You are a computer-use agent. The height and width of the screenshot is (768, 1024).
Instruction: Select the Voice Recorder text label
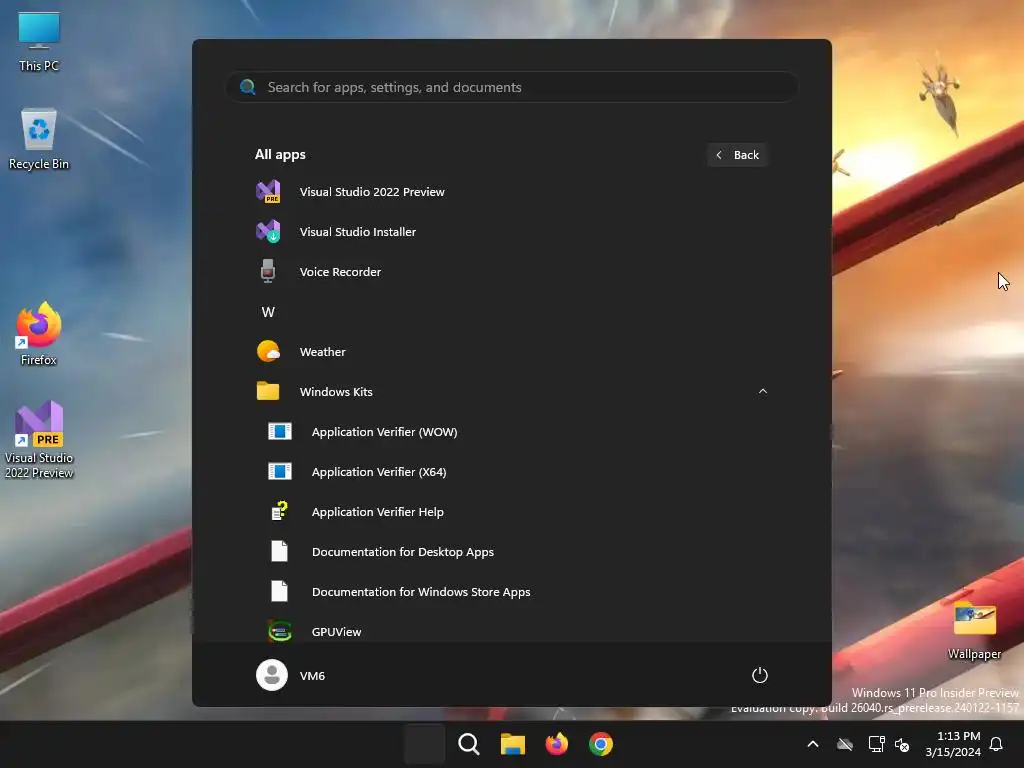[x=340, y=272]
